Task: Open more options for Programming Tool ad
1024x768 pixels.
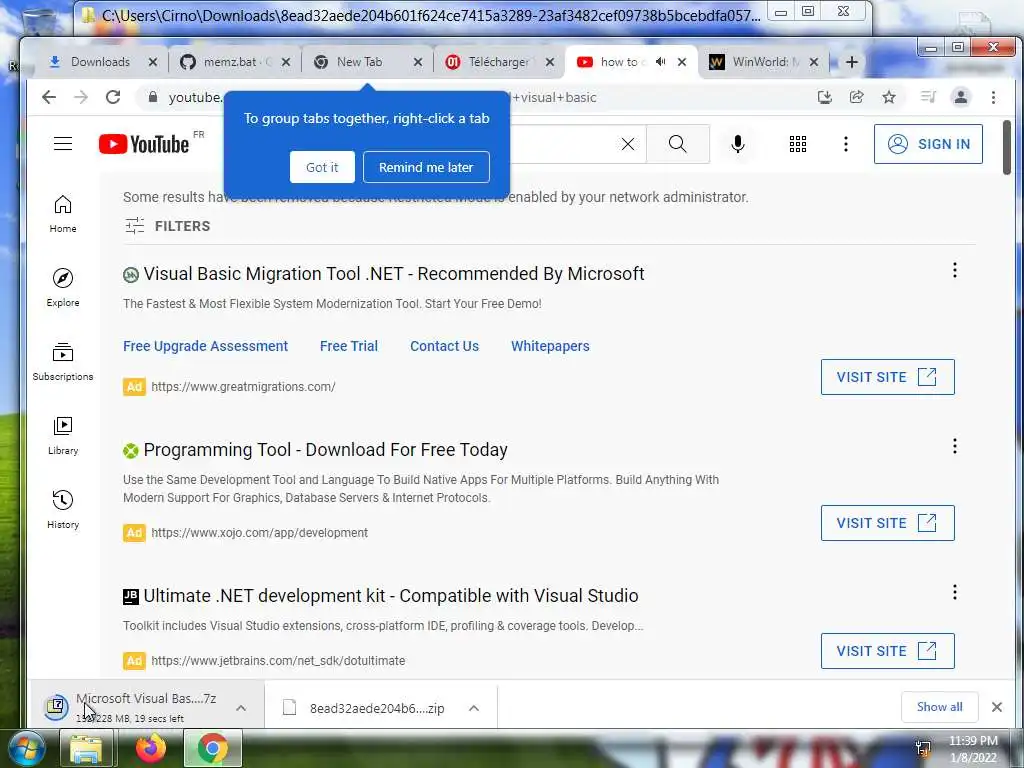Action: 955,446
